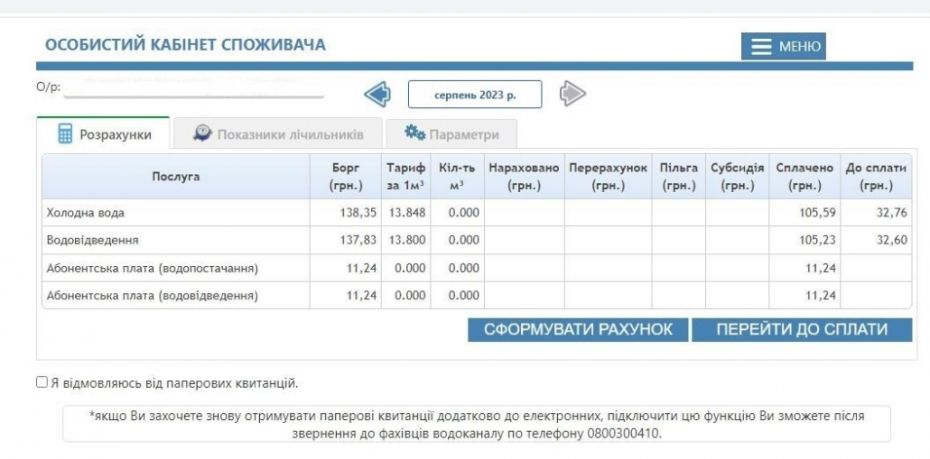Open the МЕНЮ button
This screenshot has height=459, width=930.
pos(783,46)
